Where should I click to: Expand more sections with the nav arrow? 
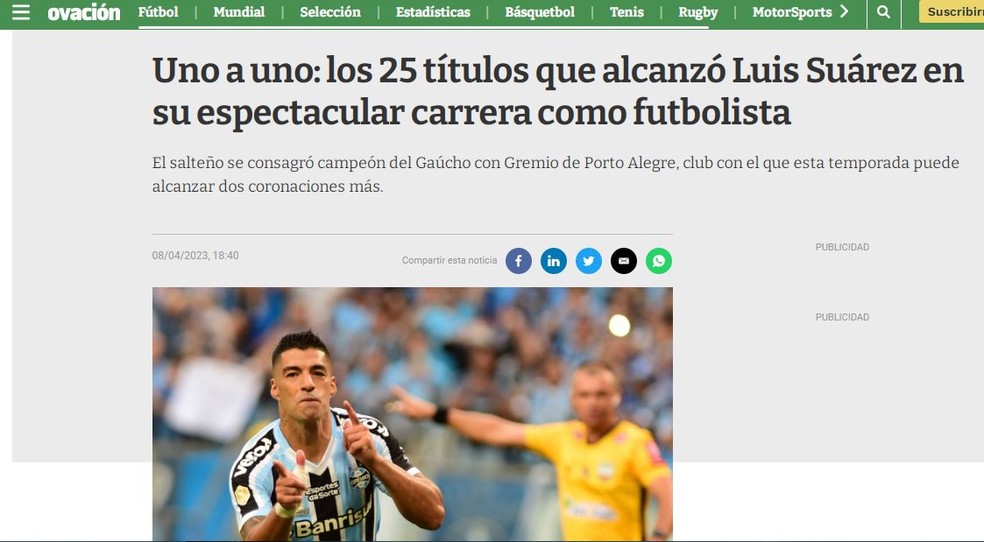click(x=844, y=11)
